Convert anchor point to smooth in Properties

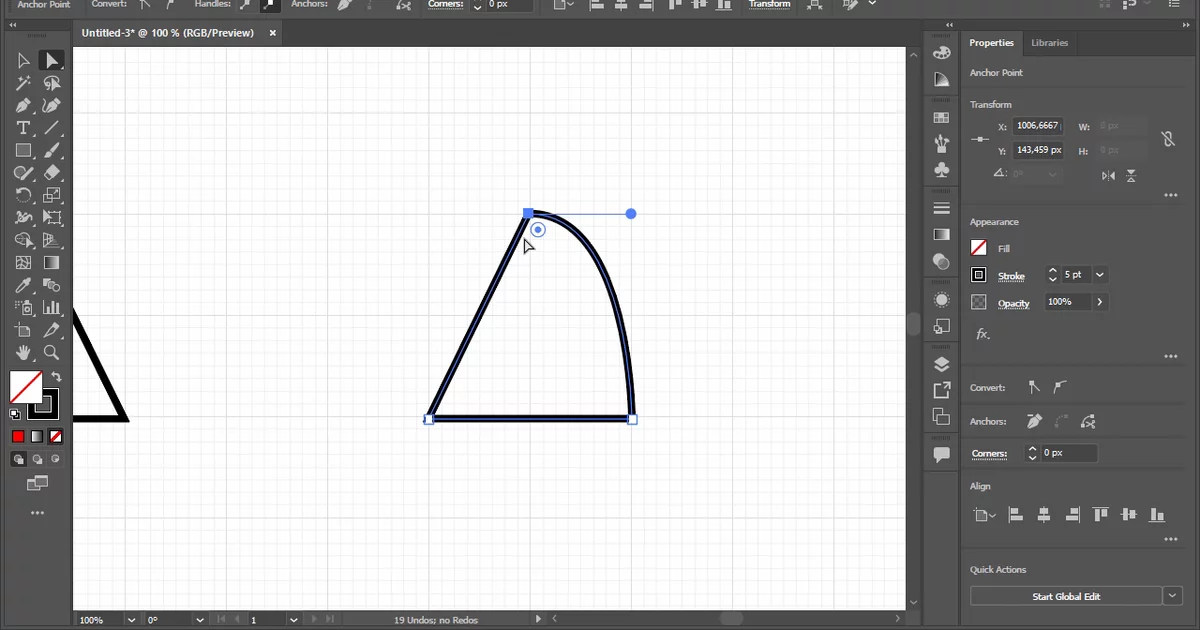pos(1060,387)
